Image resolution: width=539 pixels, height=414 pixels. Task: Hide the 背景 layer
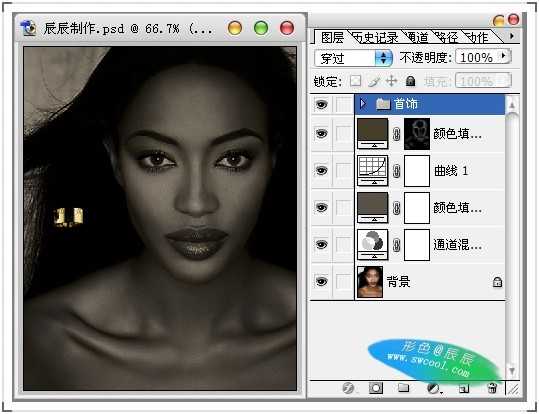321,281
